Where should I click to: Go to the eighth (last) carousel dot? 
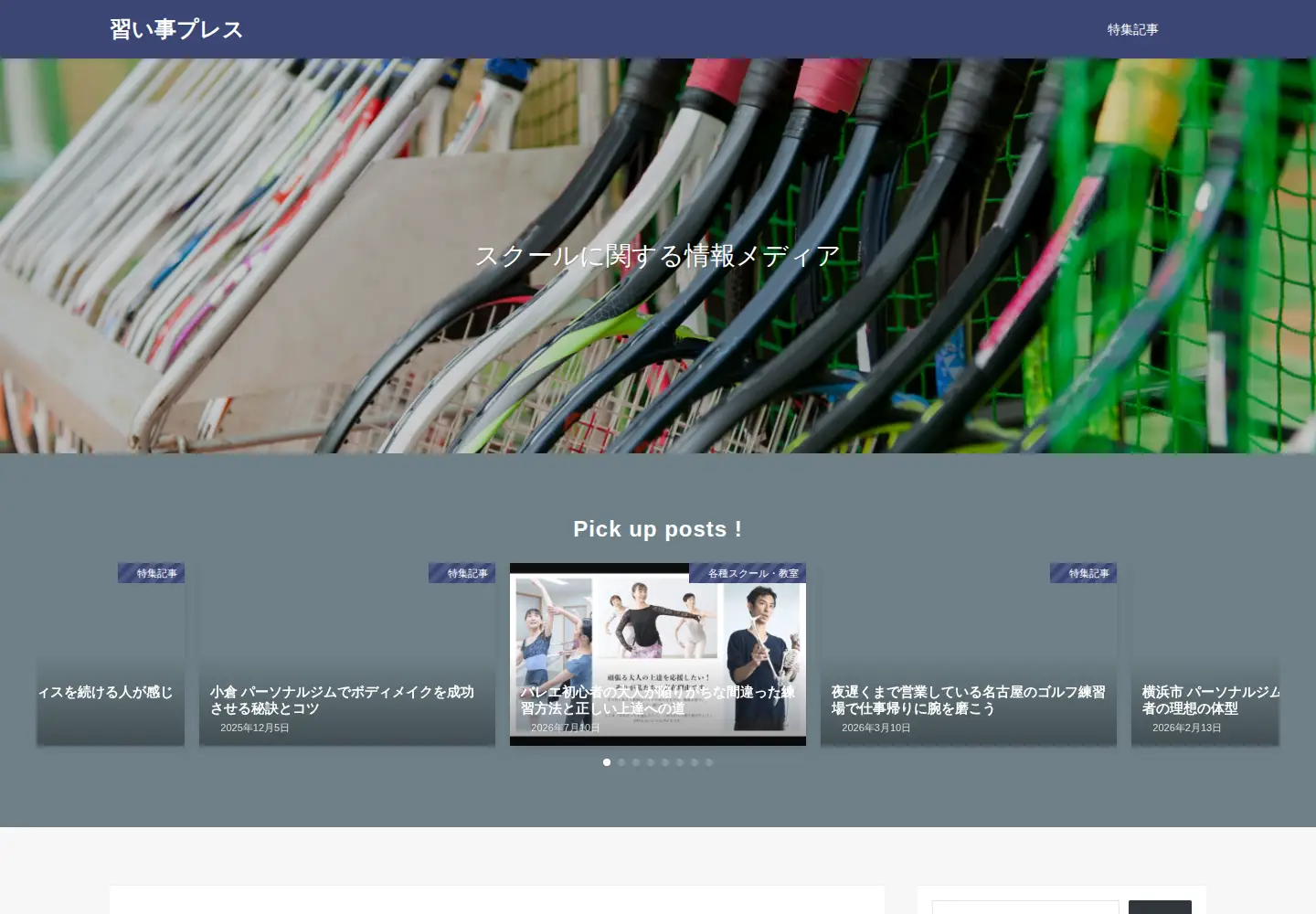pos(709,762)
